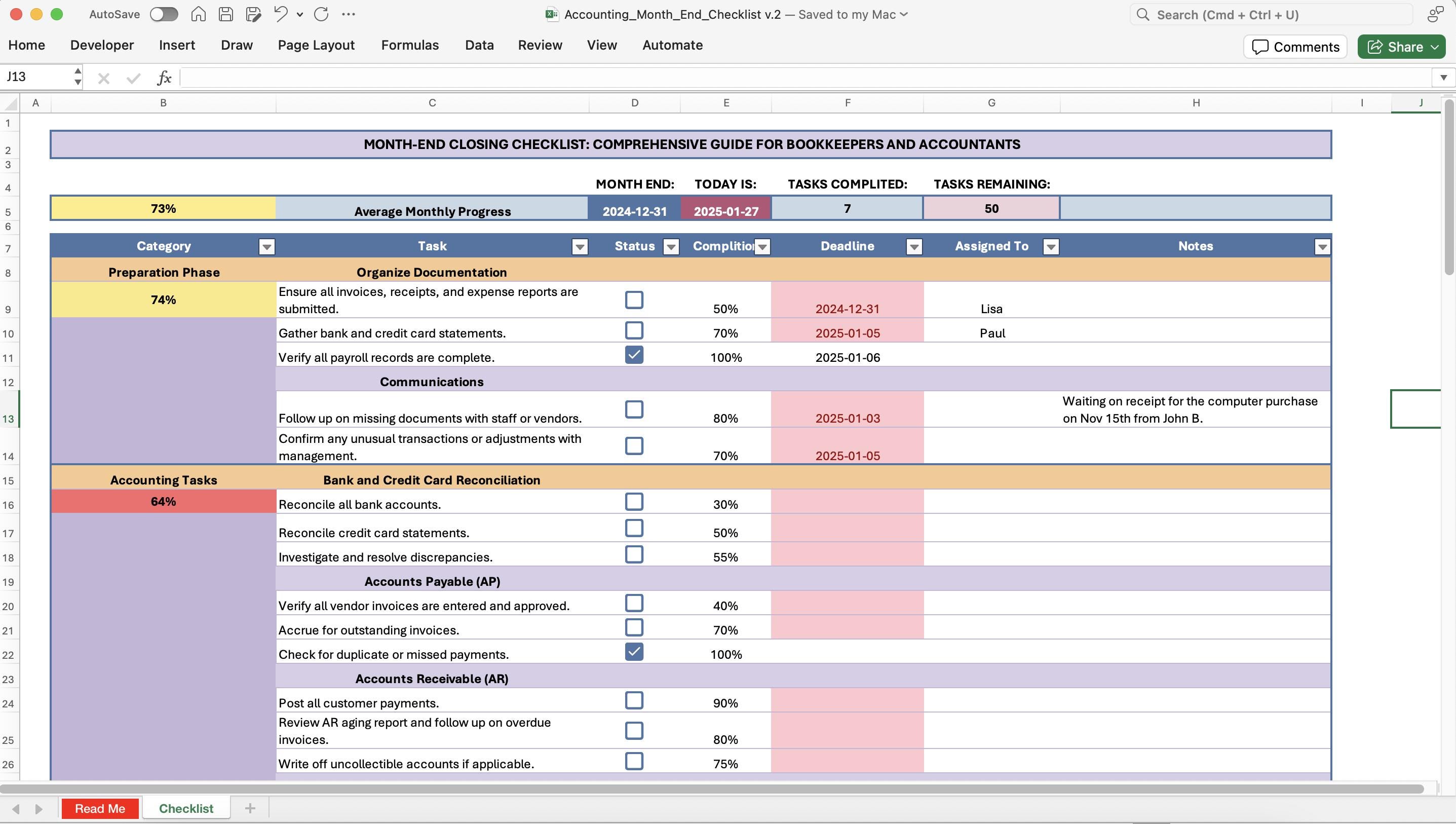
Task: Open the Read Me sheet tab
Action: (x=100, y=808)
